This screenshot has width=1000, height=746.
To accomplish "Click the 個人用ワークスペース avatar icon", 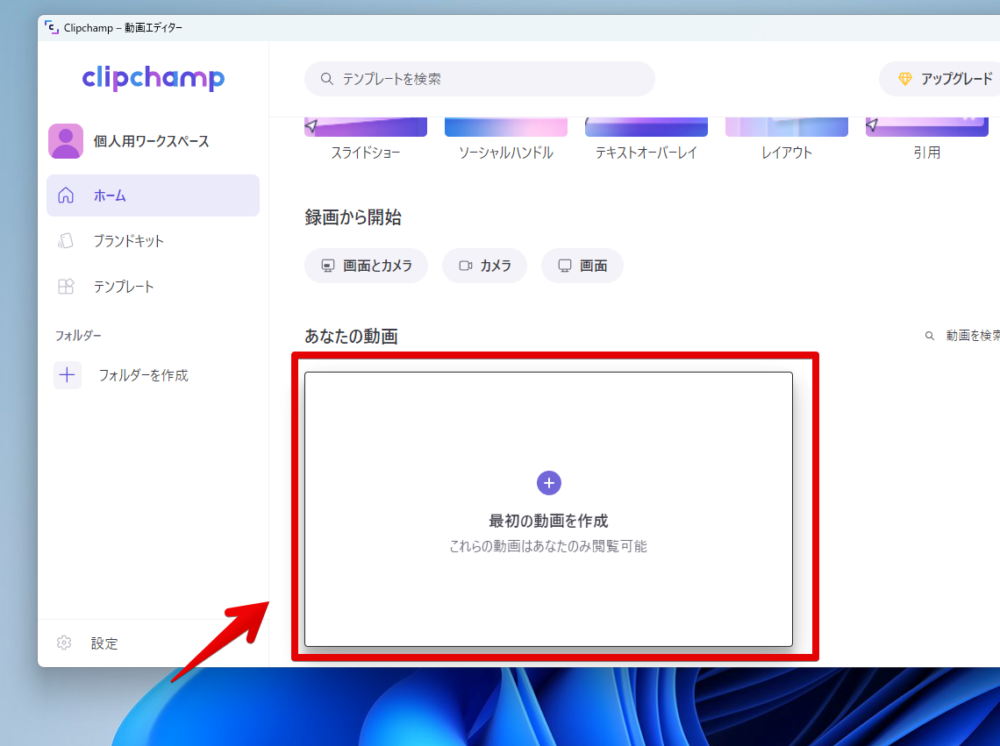I will 65,140.
